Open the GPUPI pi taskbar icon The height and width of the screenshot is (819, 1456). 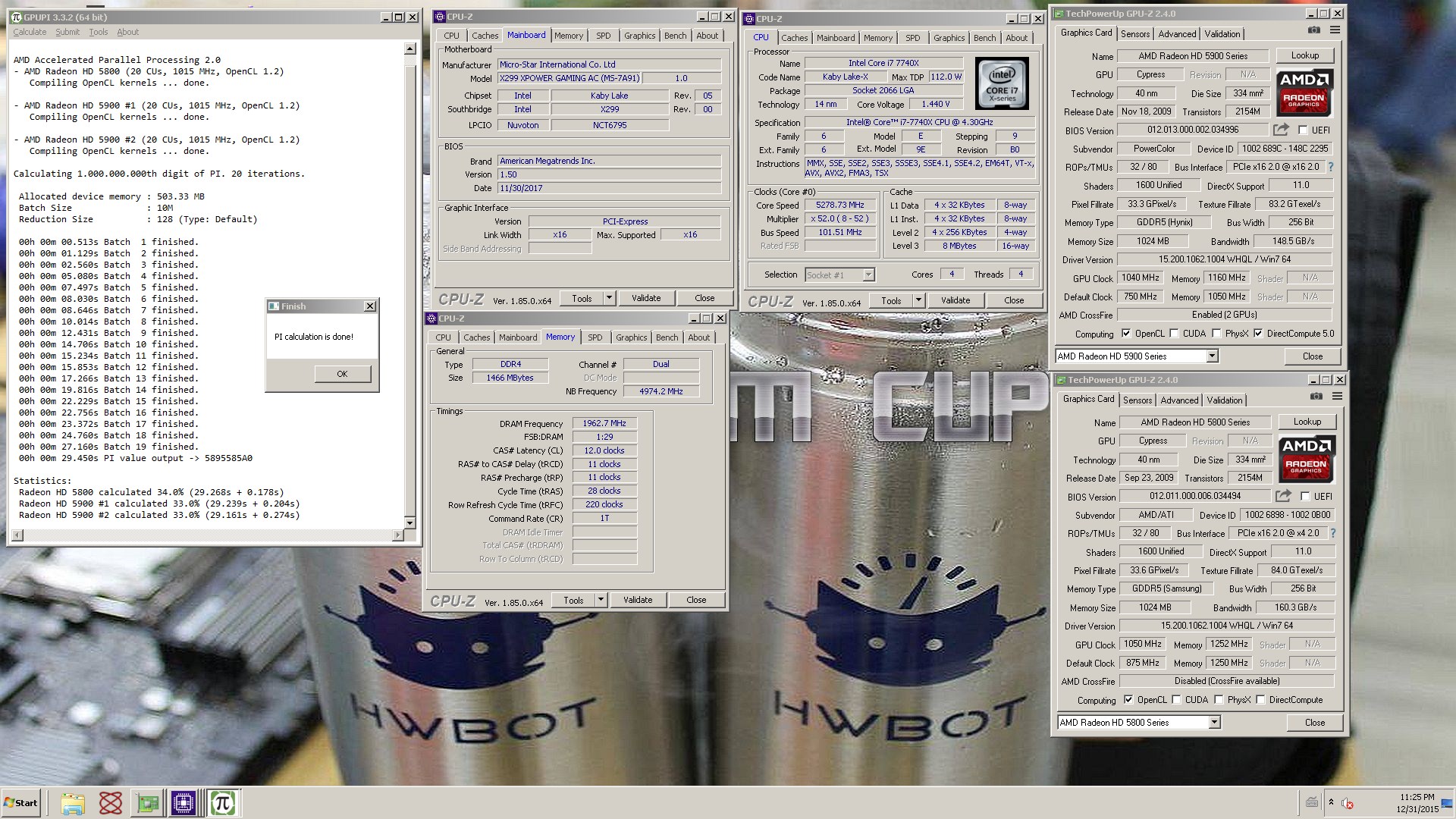[222, 803]
